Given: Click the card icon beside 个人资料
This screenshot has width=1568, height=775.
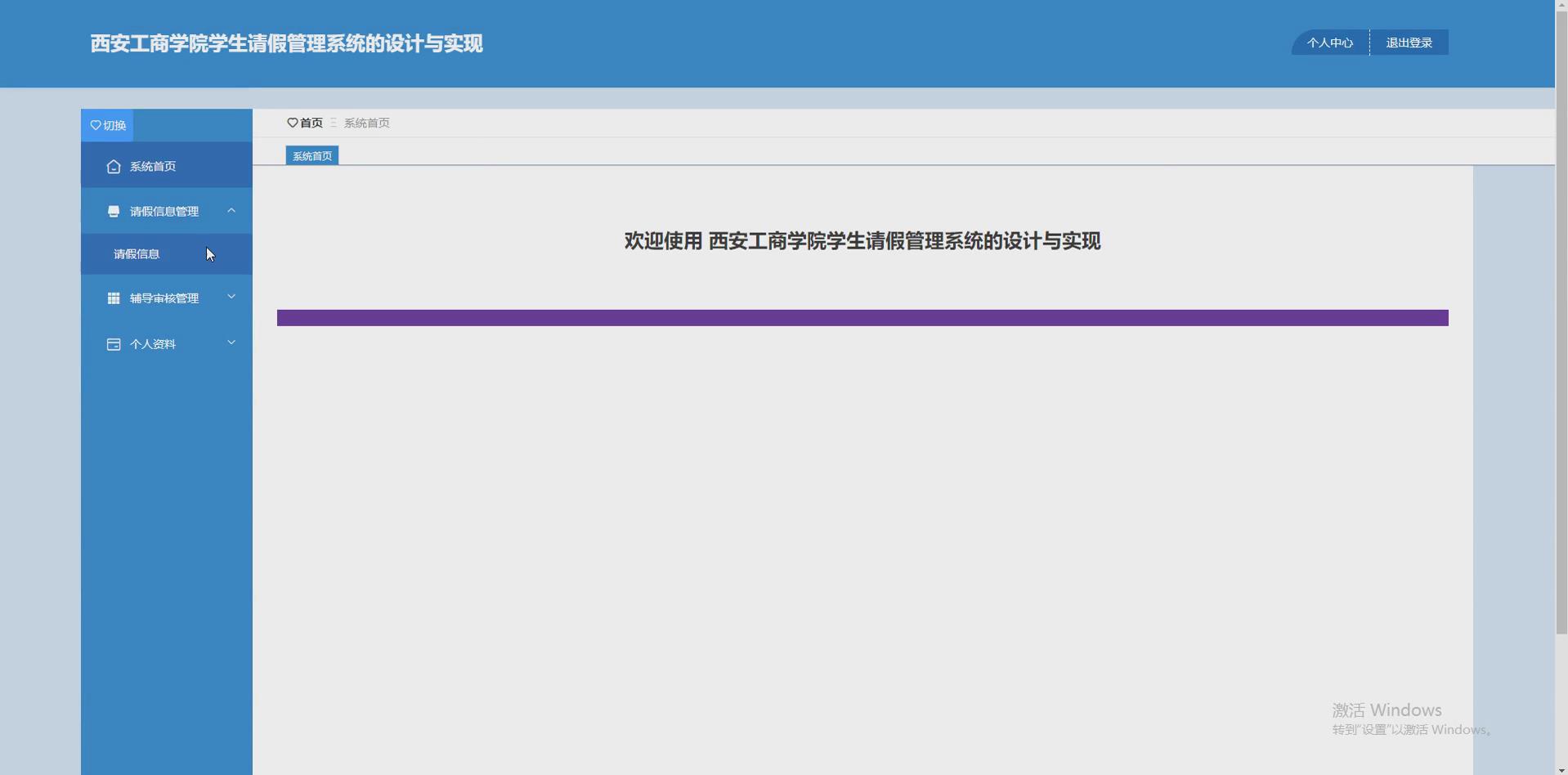Looking at the screenshot, I should (x=113, y=343).
